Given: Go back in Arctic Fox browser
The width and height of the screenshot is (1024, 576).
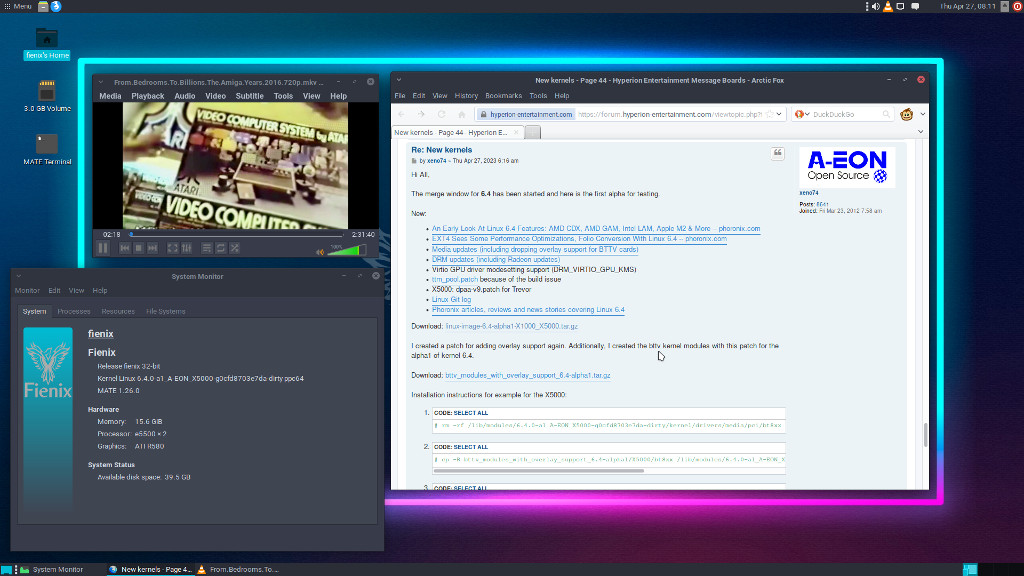Looking at the screenshot, I should tap(401, 114).
